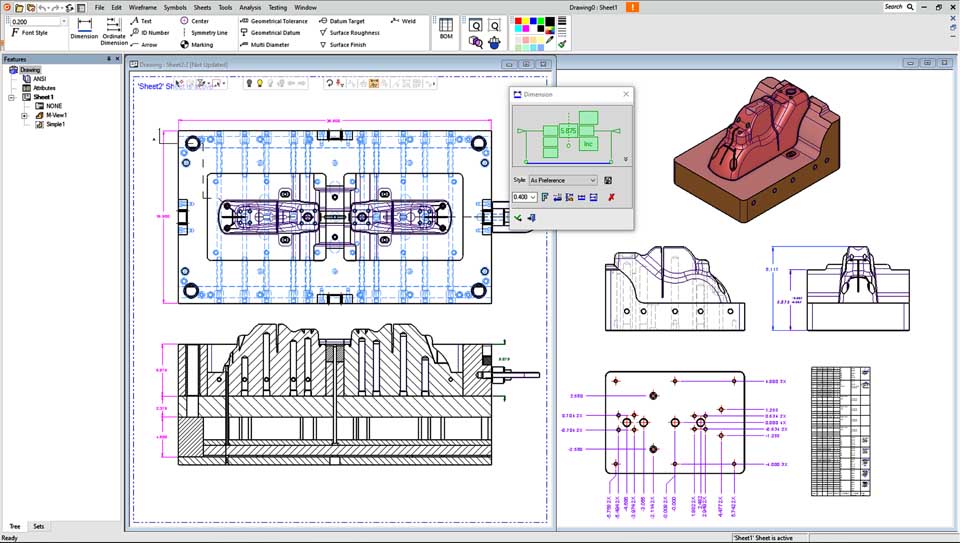Activate the Center mark tool
Viewport: 960px width, 543px height.
coord(195,21)
